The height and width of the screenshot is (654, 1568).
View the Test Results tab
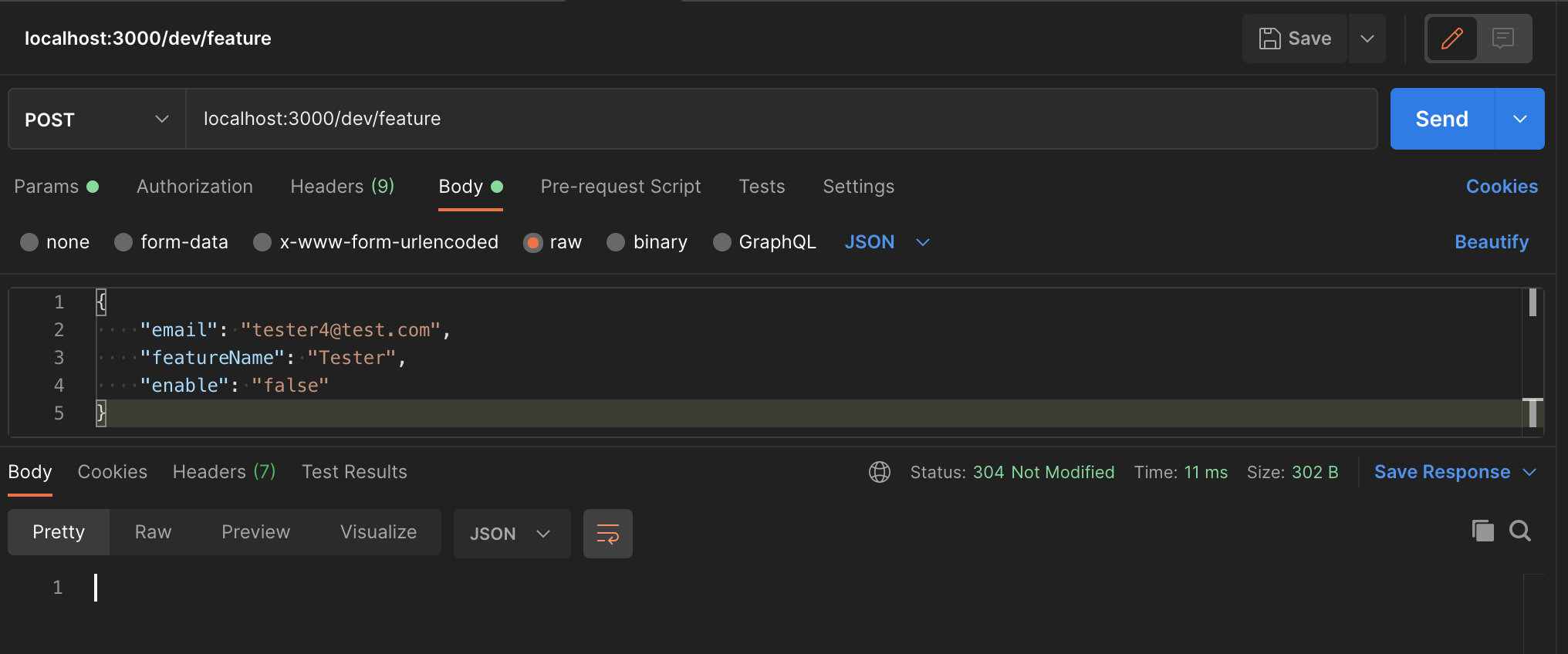(x=354, y=472)
